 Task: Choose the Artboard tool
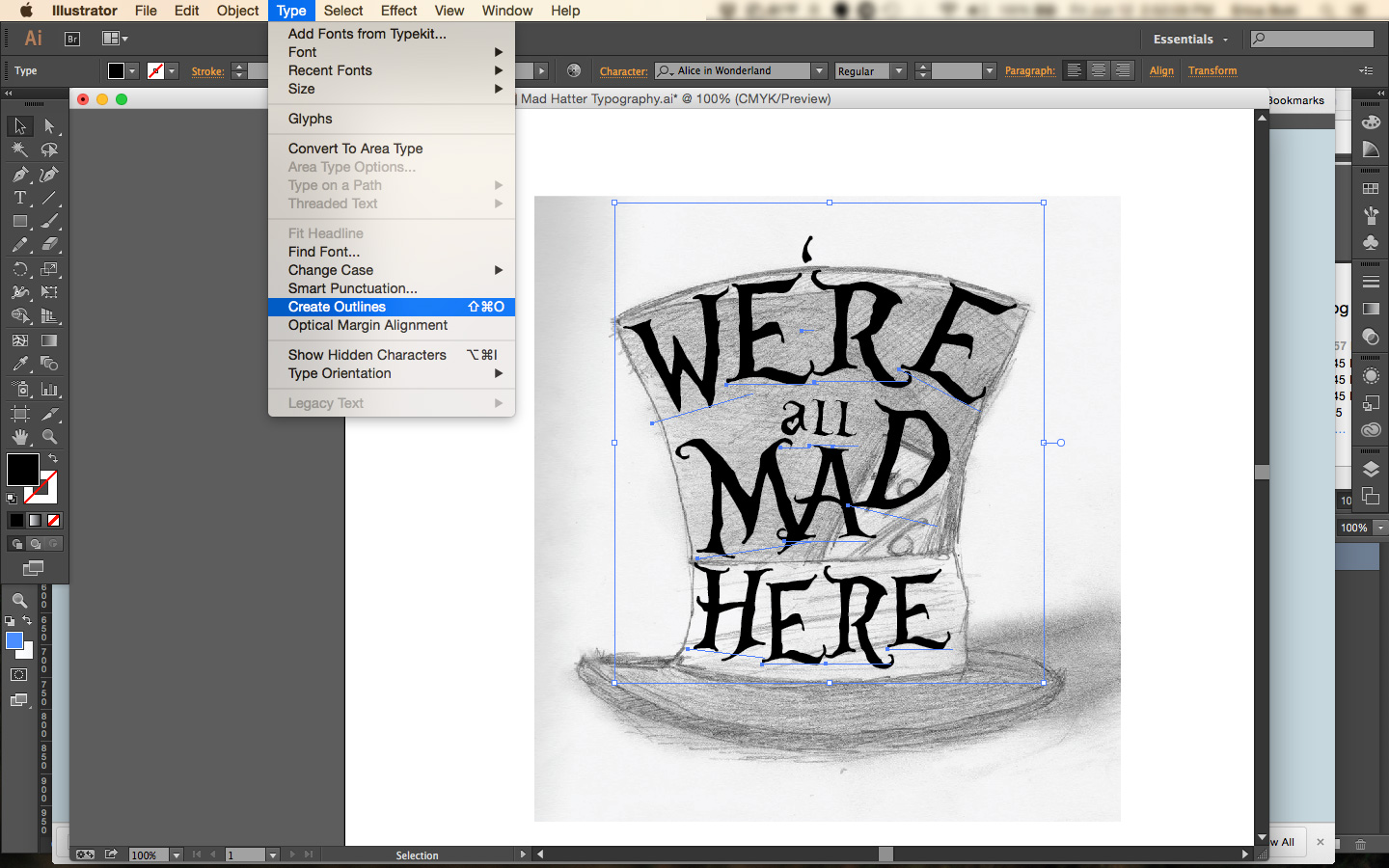[20, 414]
